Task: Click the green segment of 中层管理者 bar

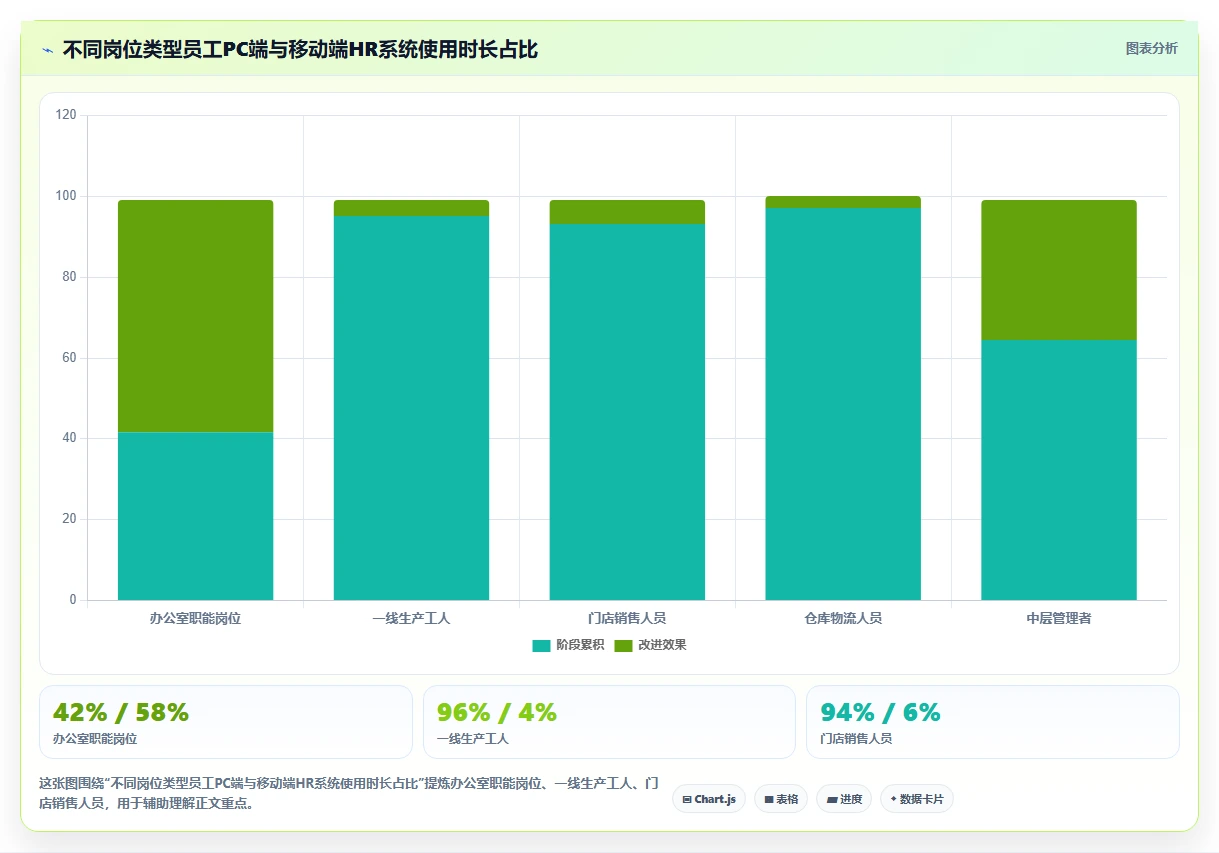Action: coord(1059,270)
